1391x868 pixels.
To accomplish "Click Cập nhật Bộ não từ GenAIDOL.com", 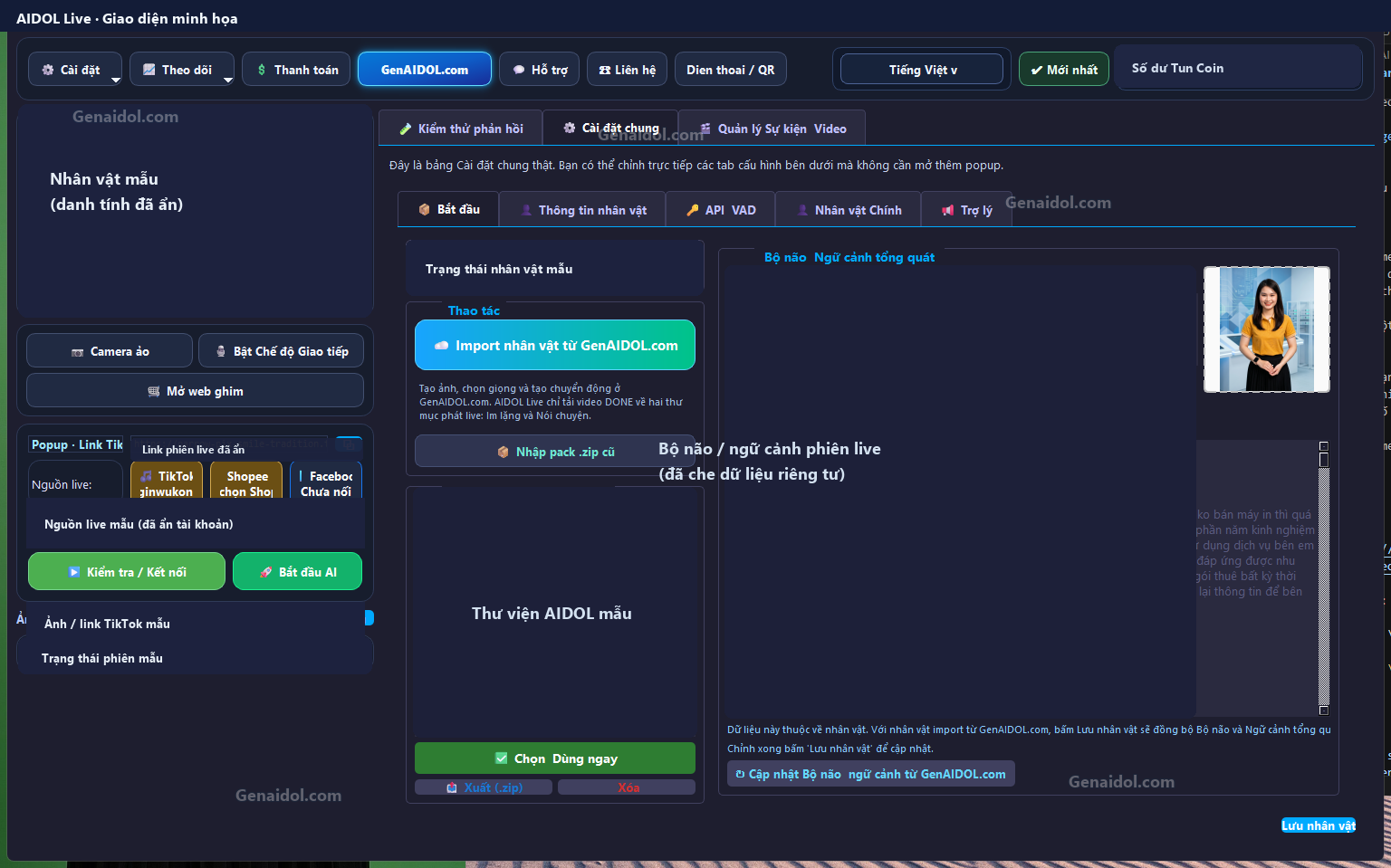I will pyautogui.click(x=871, y=774).
